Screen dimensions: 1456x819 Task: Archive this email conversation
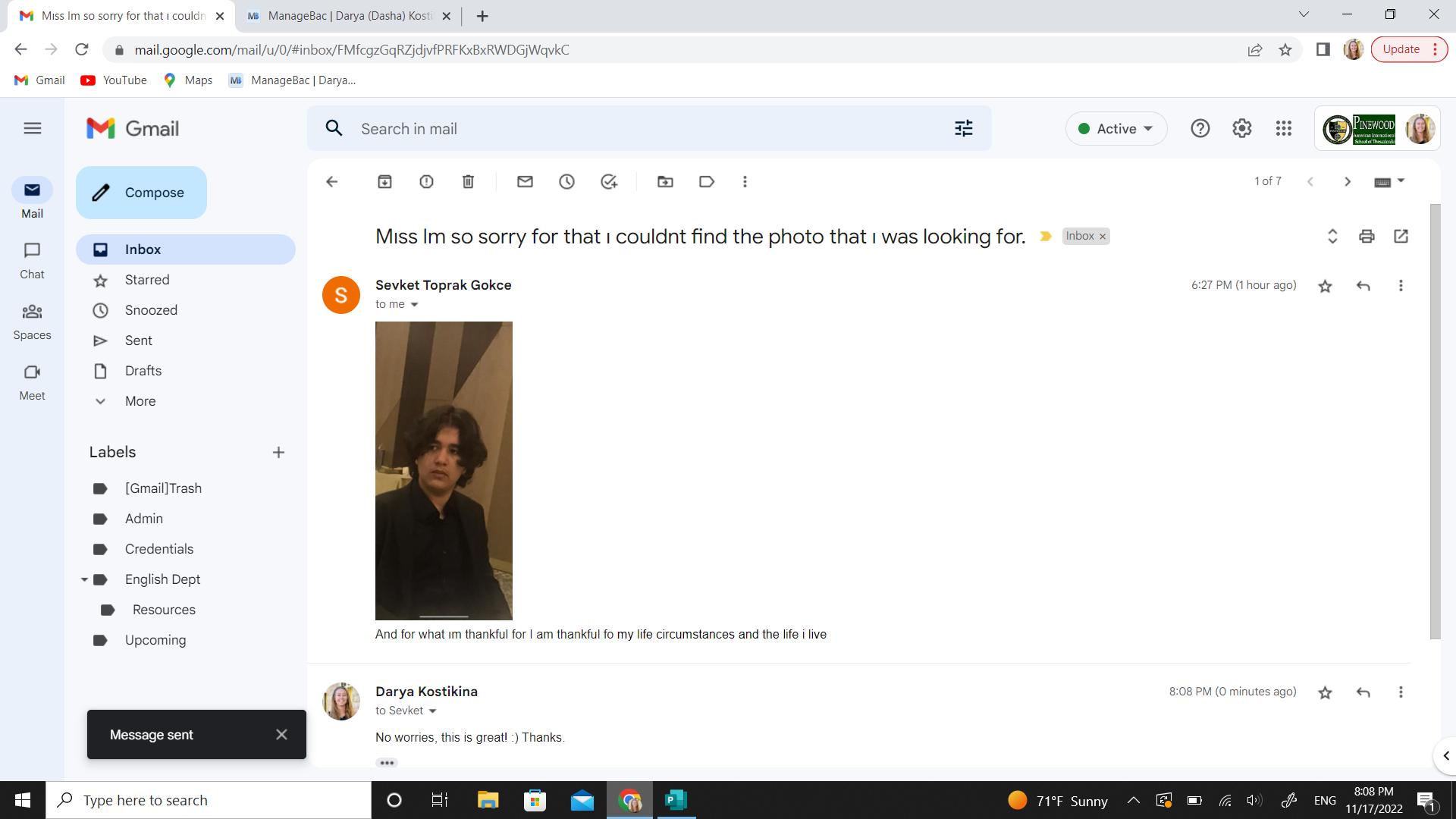[384, 181]
